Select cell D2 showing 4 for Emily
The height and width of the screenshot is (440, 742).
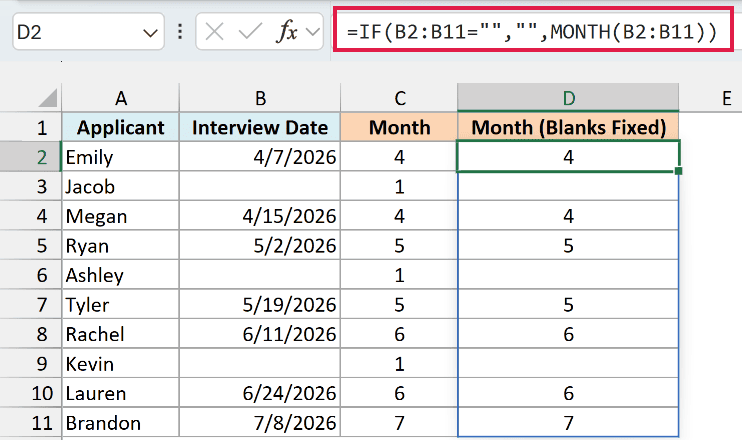[x=568, y=157]
